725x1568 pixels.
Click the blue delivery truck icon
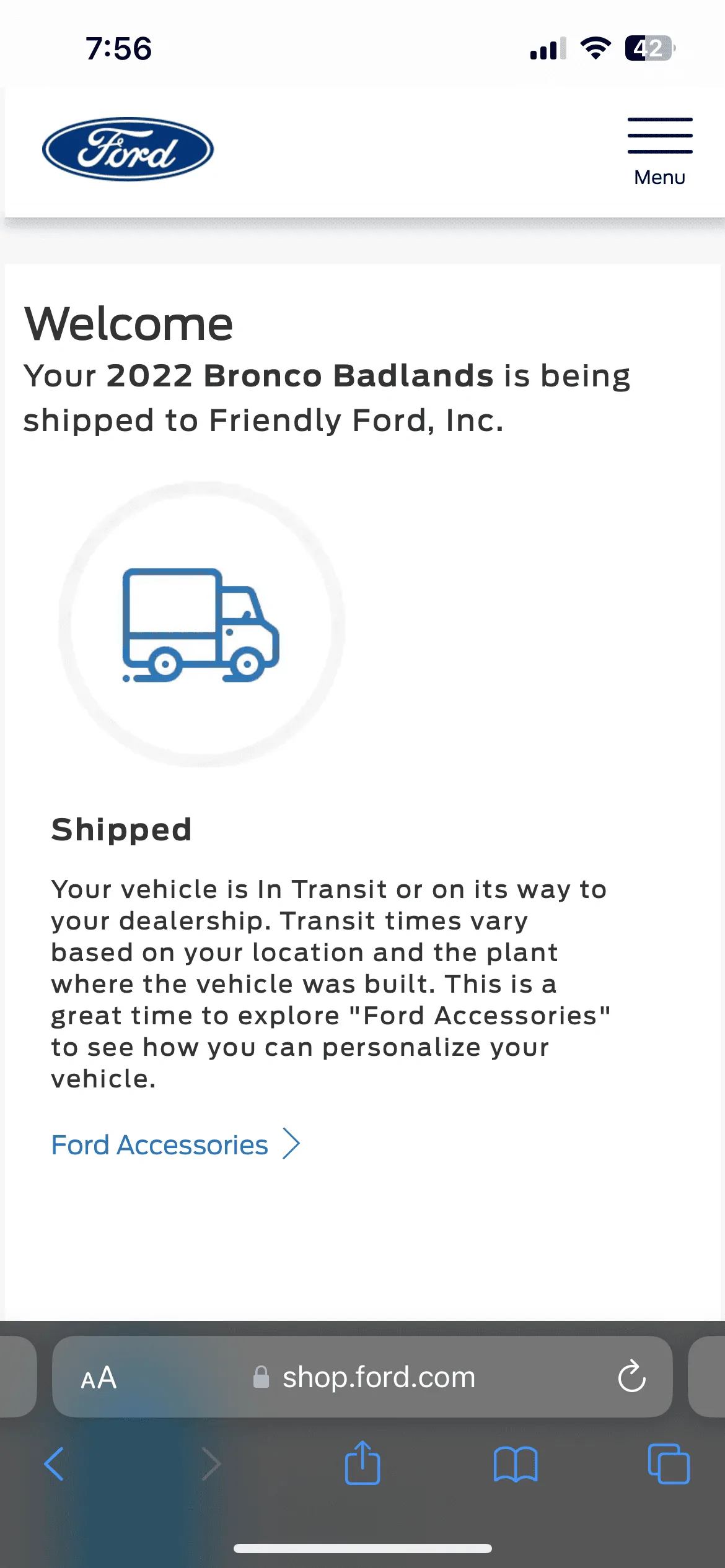pyautogui.click(x=201, y=625)
